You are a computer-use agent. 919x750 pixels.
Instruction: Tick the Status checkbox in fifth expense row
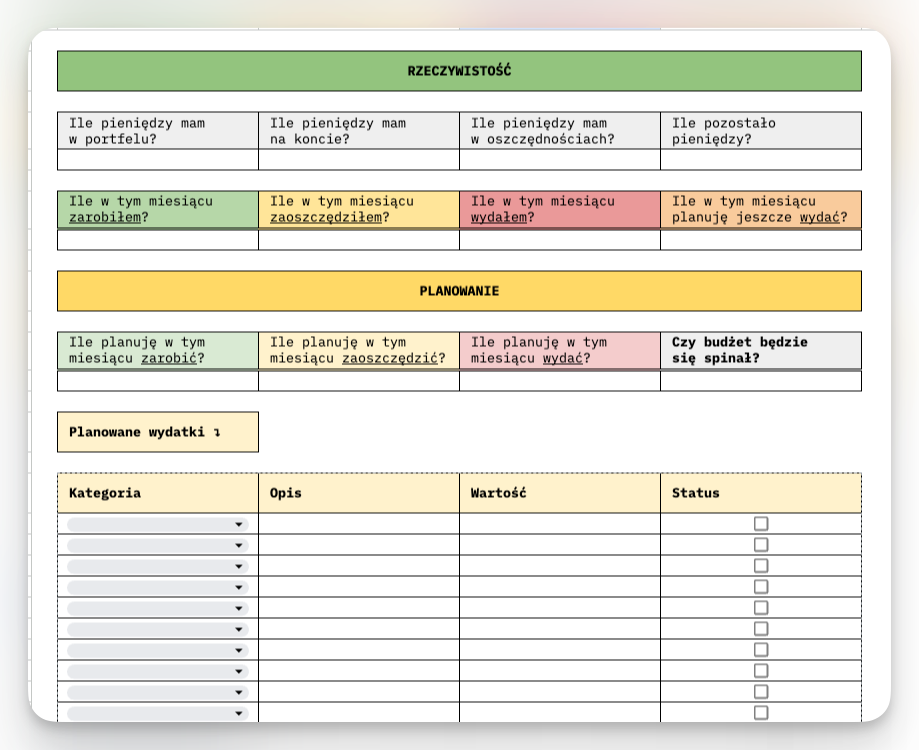761,608
